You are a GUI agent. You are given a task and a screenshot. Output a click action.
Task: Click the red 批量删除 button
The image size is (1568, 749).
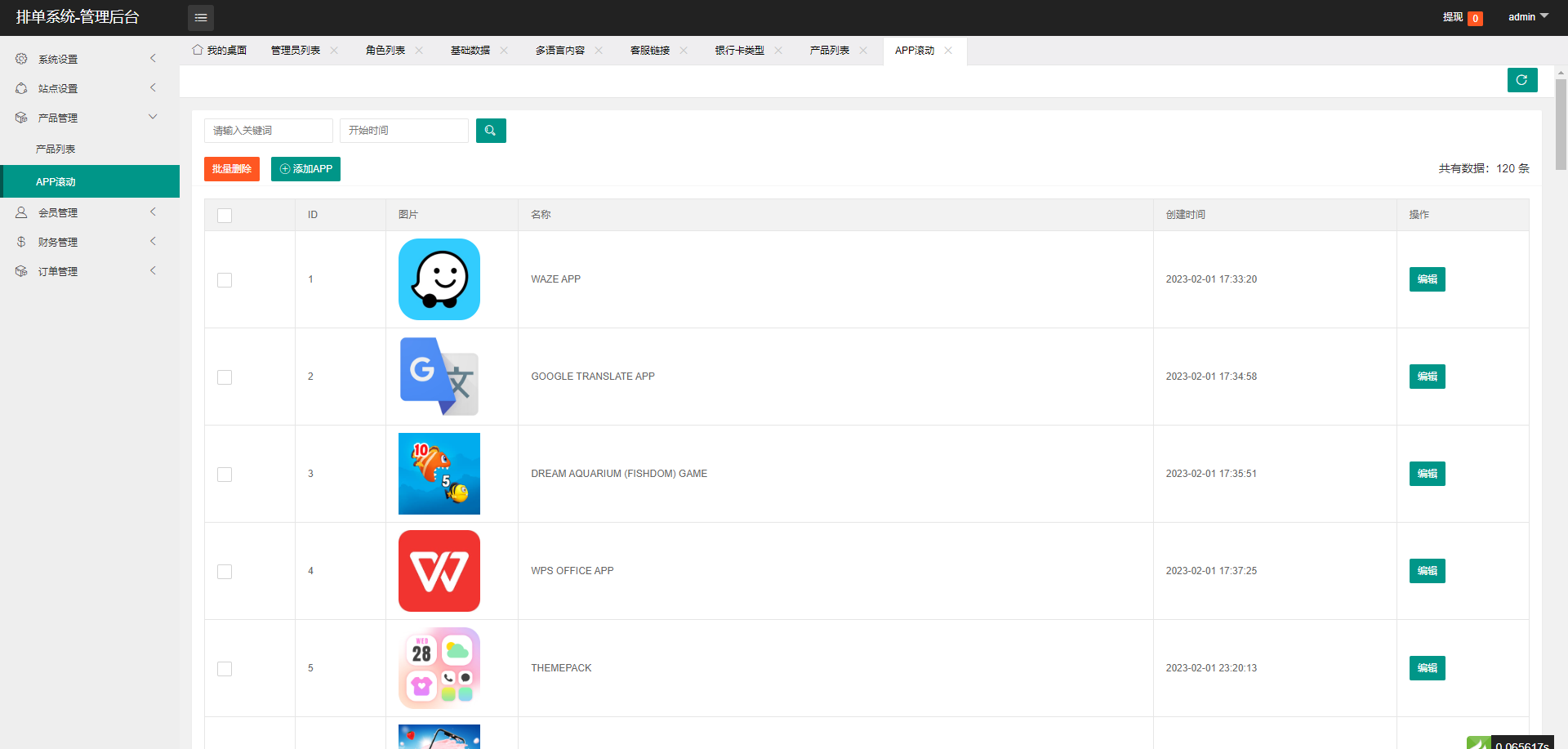click(x=232, y=169)
